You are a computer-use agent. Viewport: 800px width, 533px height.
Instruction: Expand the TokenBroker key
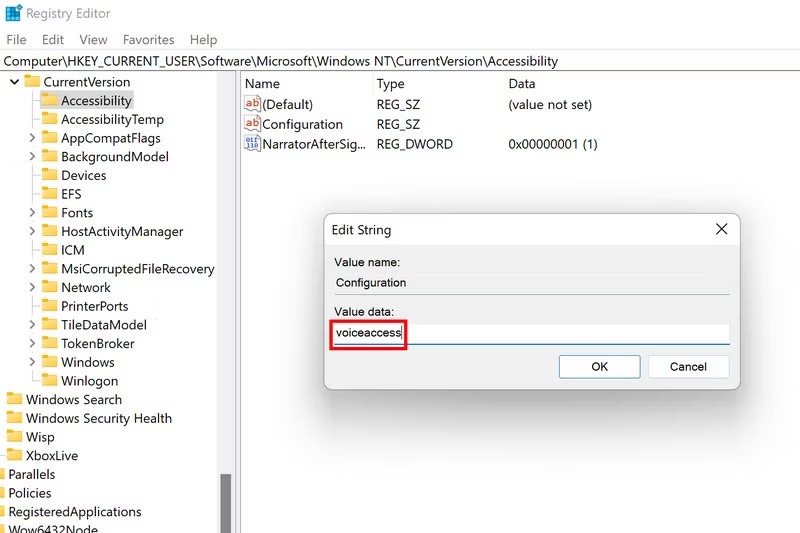(x=32, y=343)
